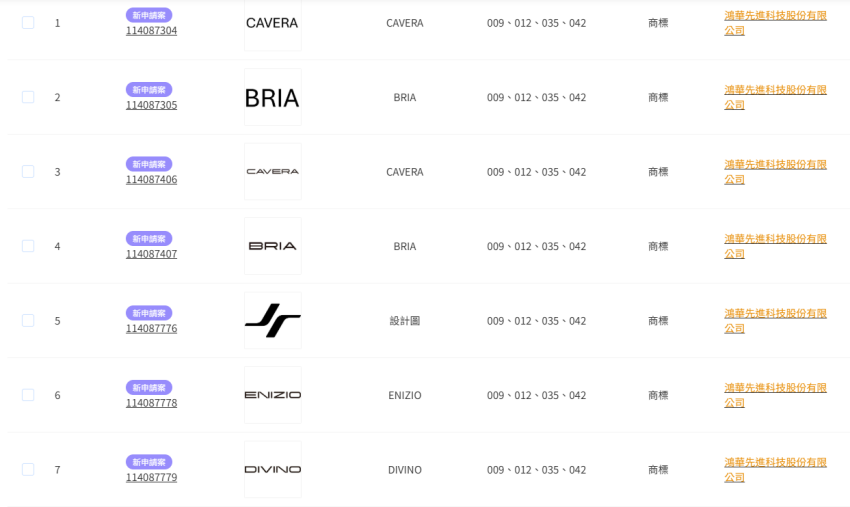
Task: Select the checkbox for row 5
Action: (28, 320)
